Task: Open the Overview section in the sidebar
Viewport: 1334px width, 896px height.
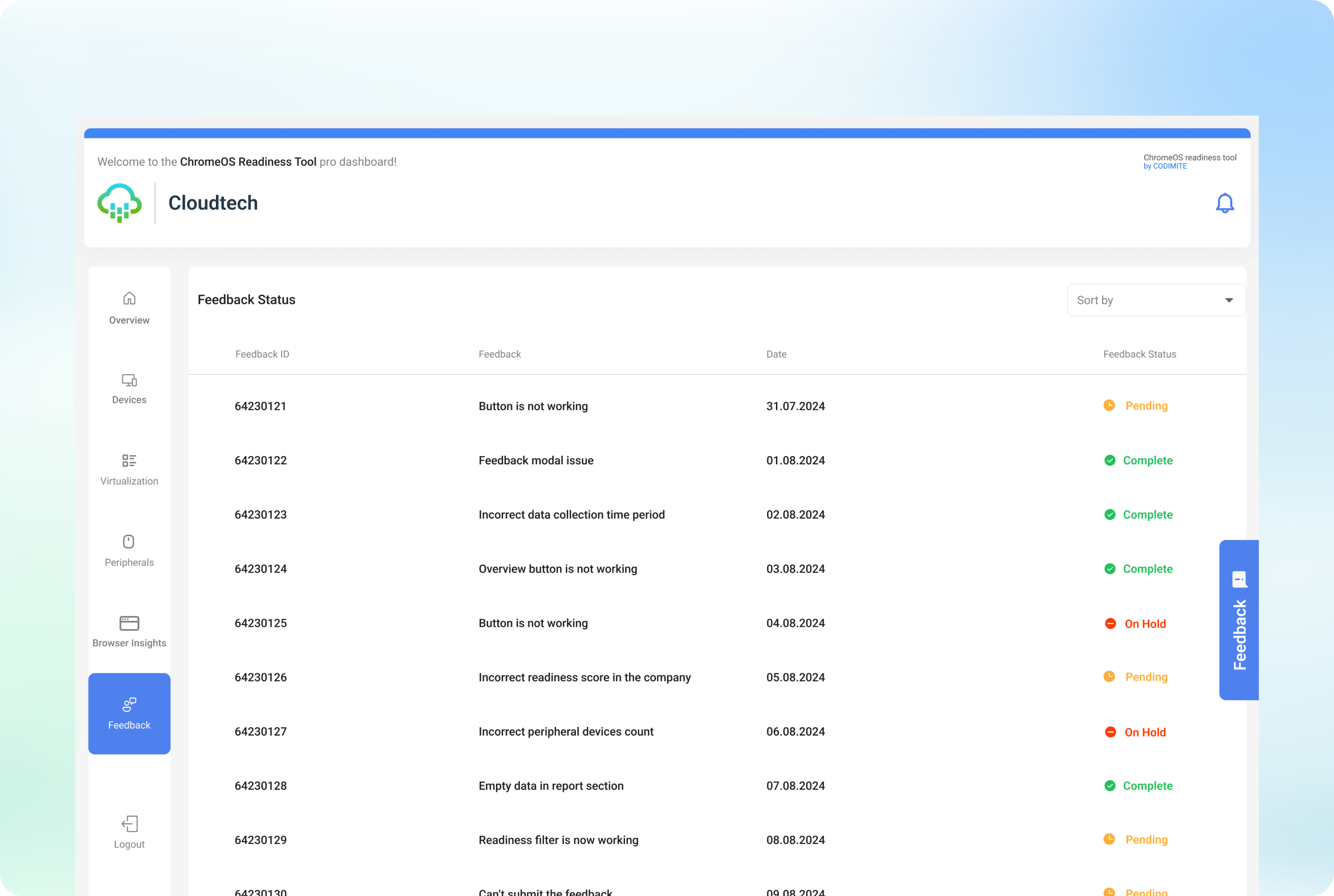Action: tap(129, 307)
